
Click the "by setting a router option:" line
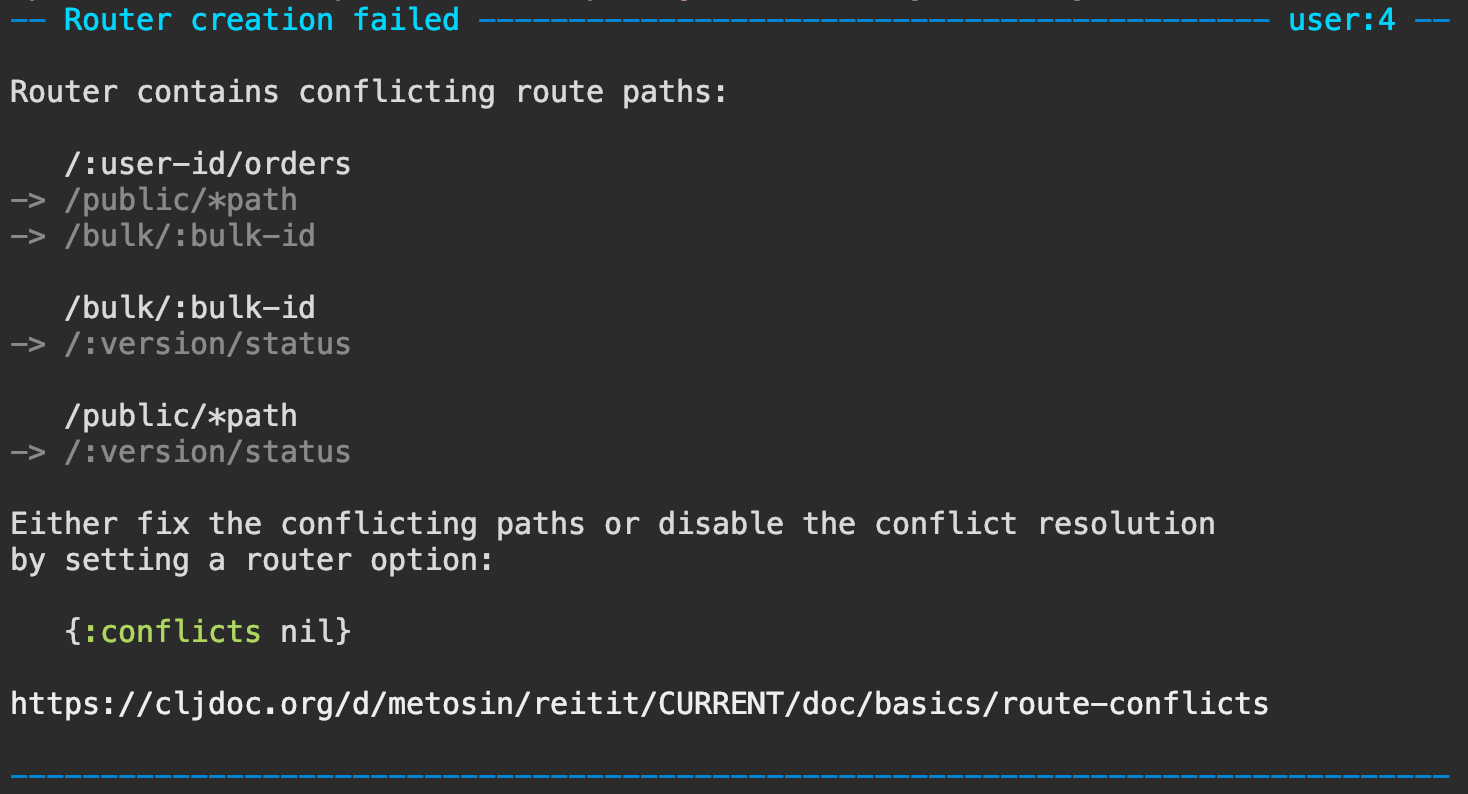click(252, 560)
